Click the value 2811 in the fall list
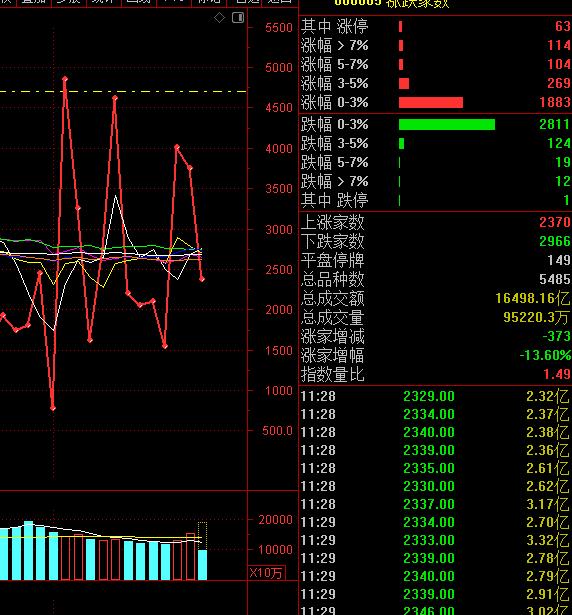572x615 pixels. point(554,124)
